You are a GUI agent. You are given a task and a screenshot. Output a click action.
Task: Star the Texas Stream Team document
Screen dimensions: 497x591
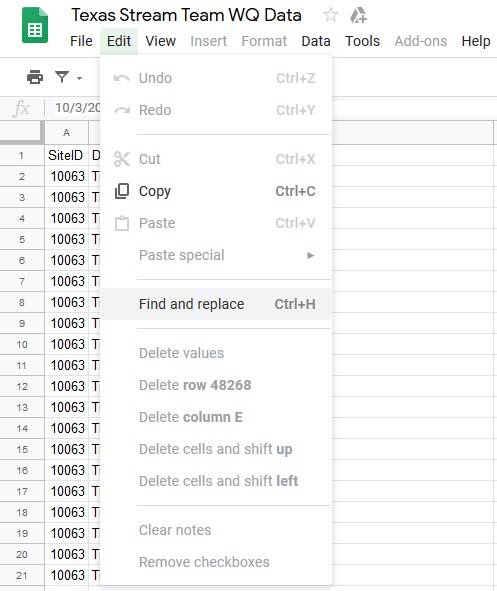pos(330,15)
